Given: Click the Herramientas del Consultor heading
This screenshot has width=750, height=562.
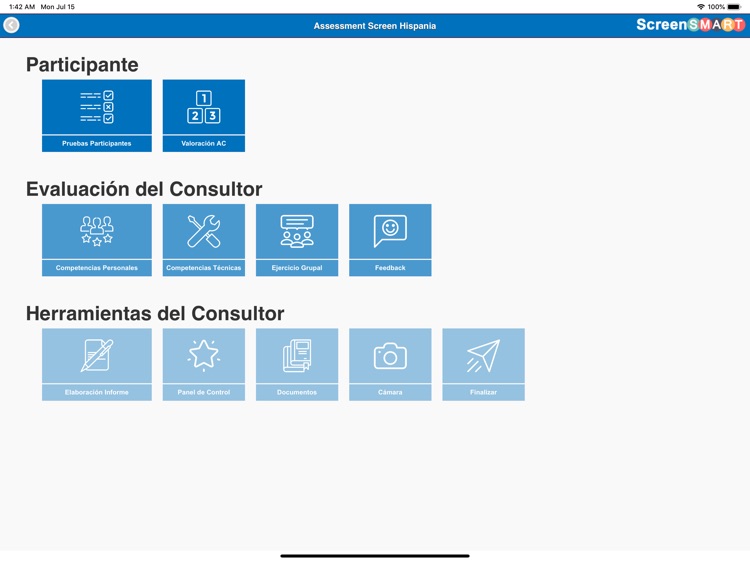Looking at the screenshot, I should point(155,313).
